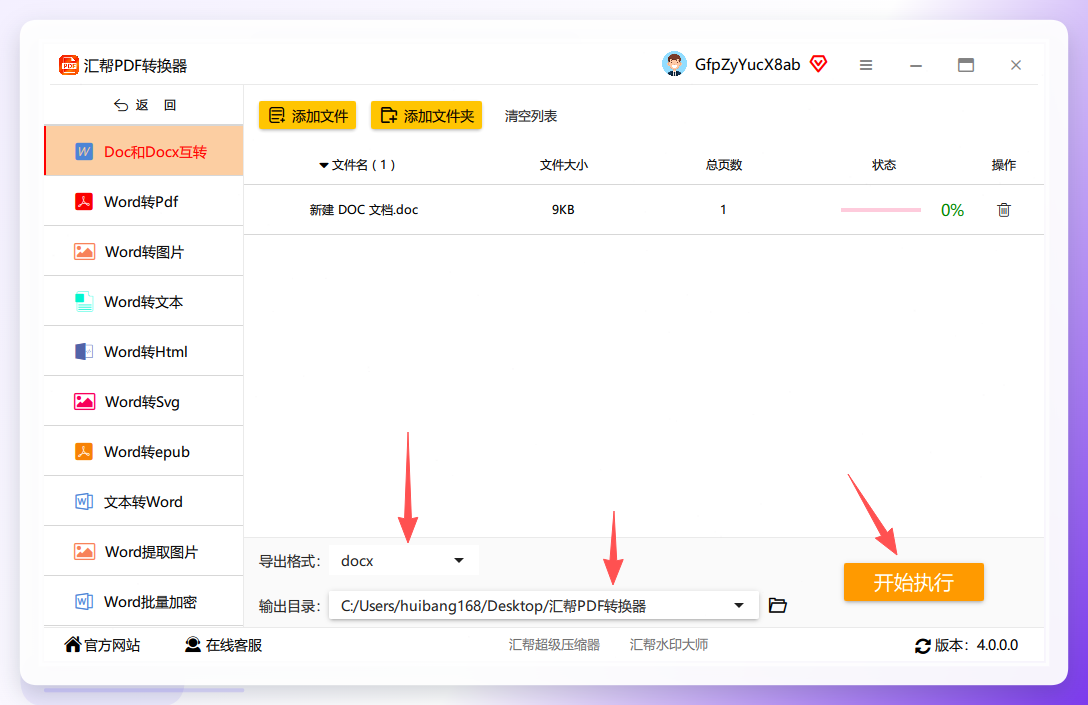Switch to Word转Pdf mode
This screenshot has width=1088, height=705.
click(x=144, y=201)
